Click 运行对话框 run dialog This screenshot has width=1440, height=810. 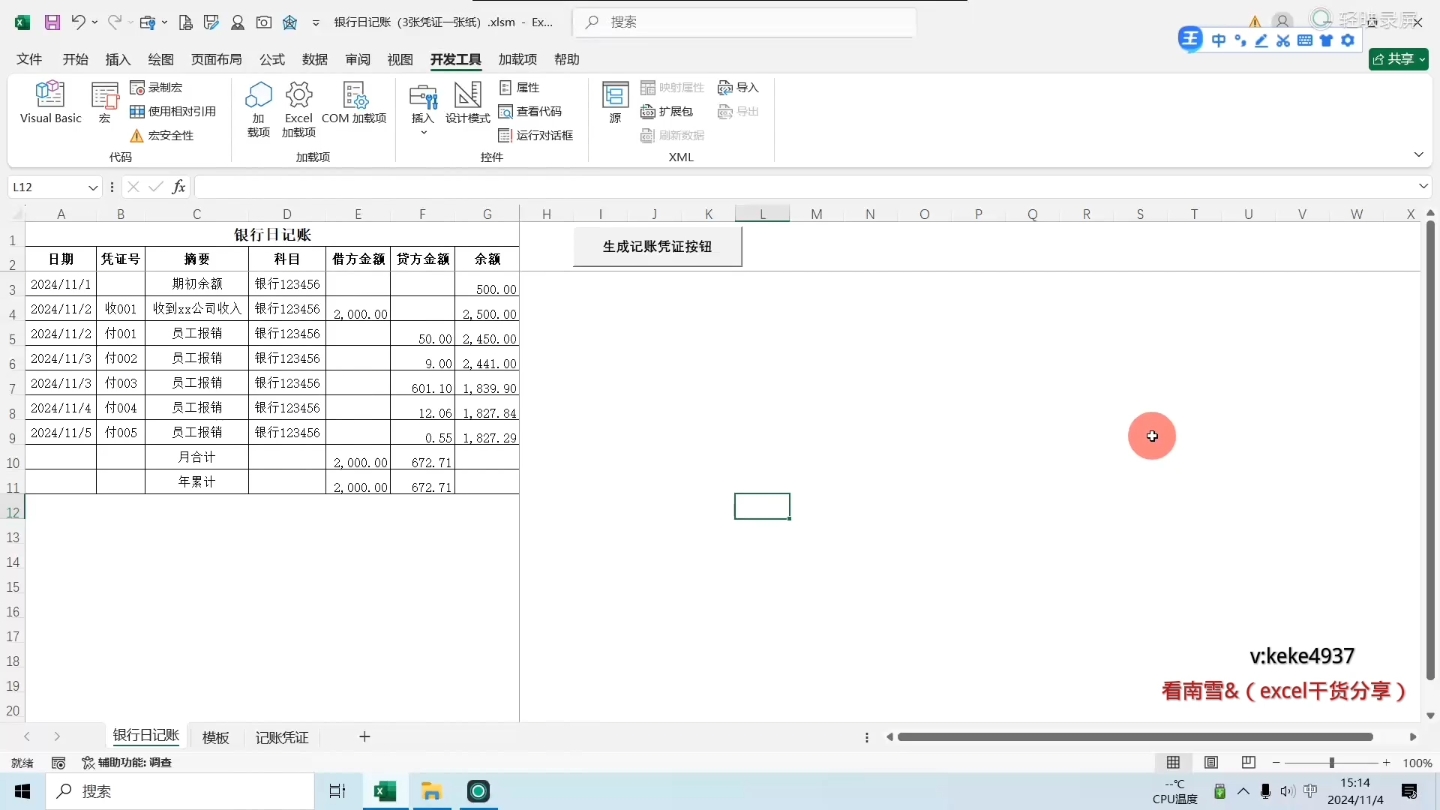point(536,136)
